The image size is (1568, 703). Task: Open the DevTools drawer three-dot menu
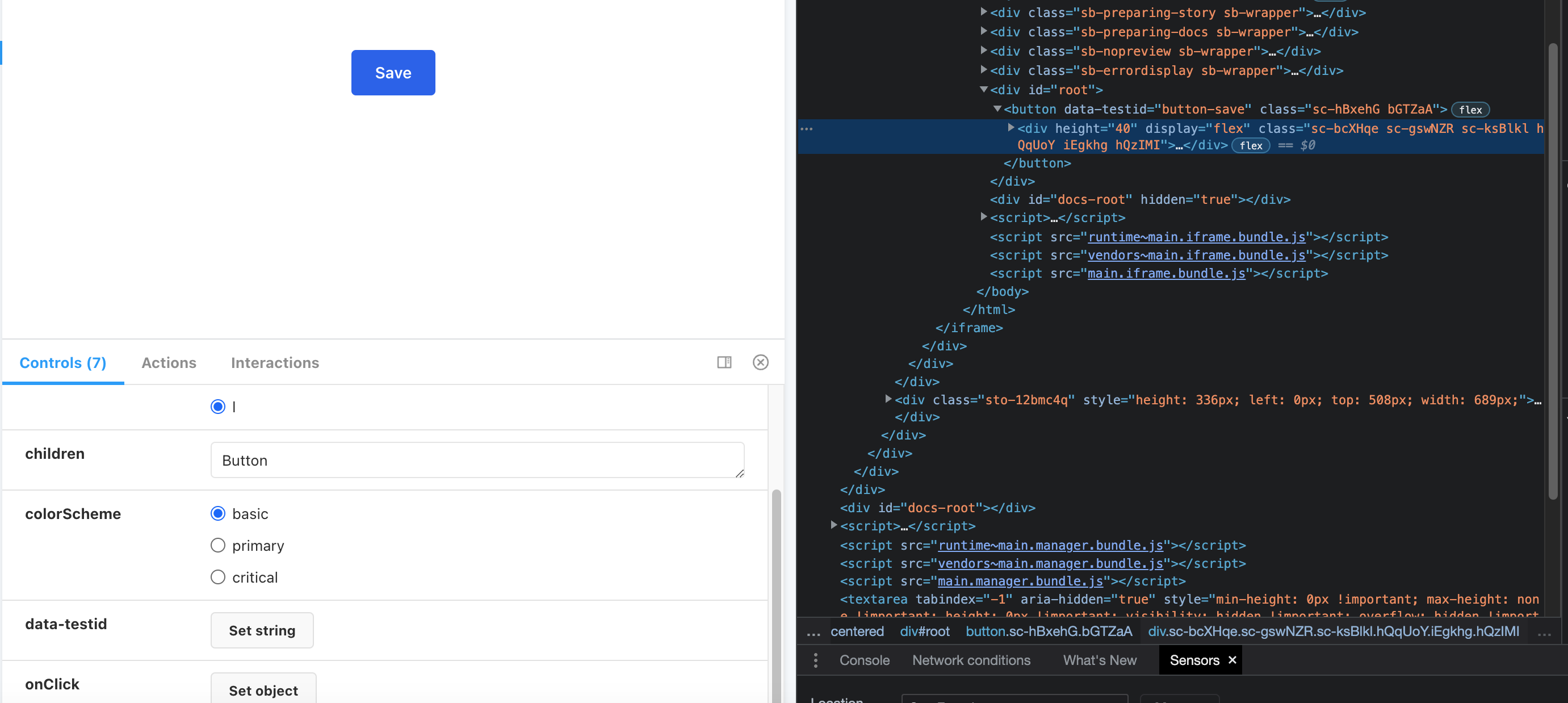click(816, 660)
